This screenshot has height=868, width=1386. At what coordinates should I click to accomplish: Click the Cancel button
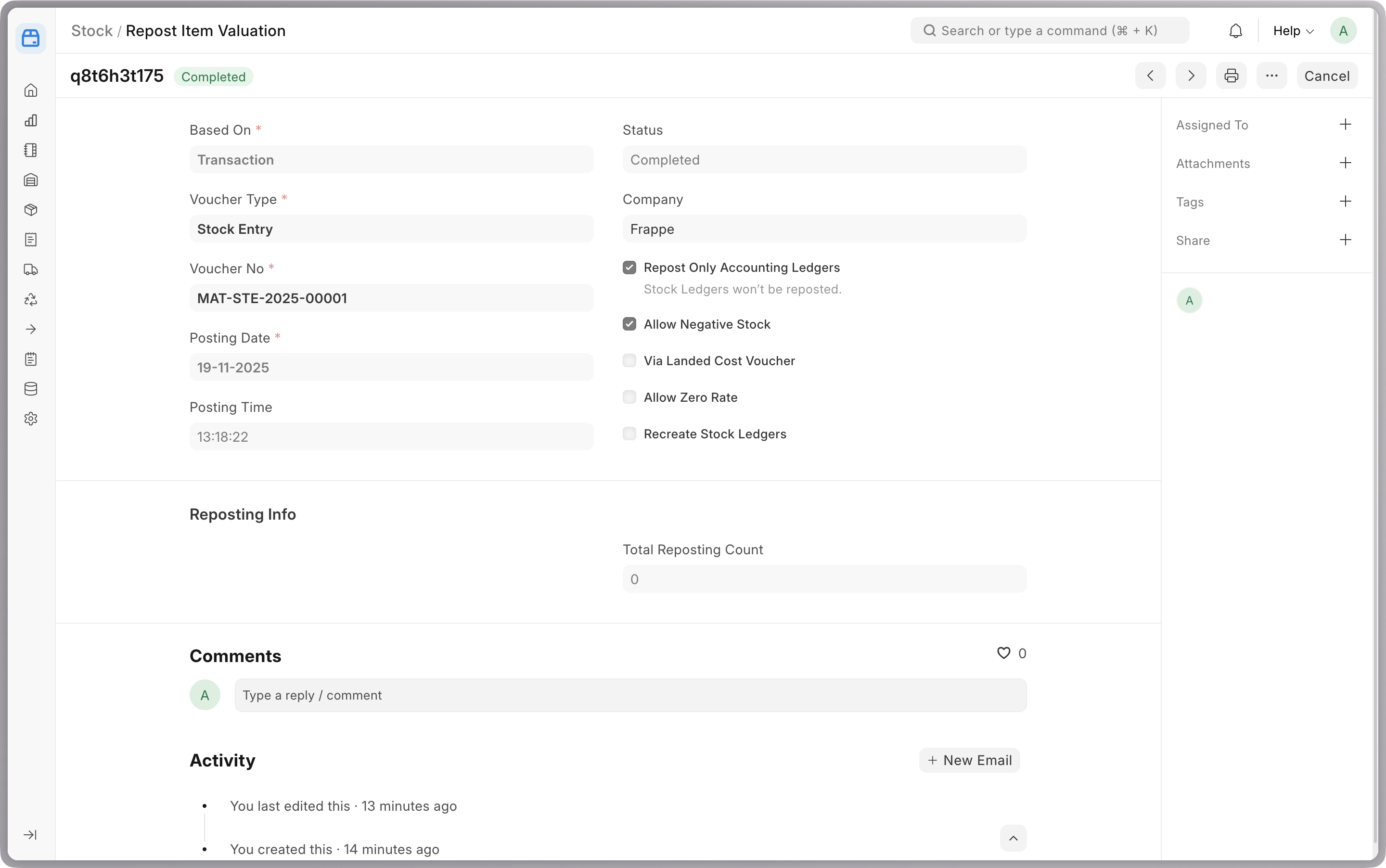pyautogui.click(x=1327, y=76)
